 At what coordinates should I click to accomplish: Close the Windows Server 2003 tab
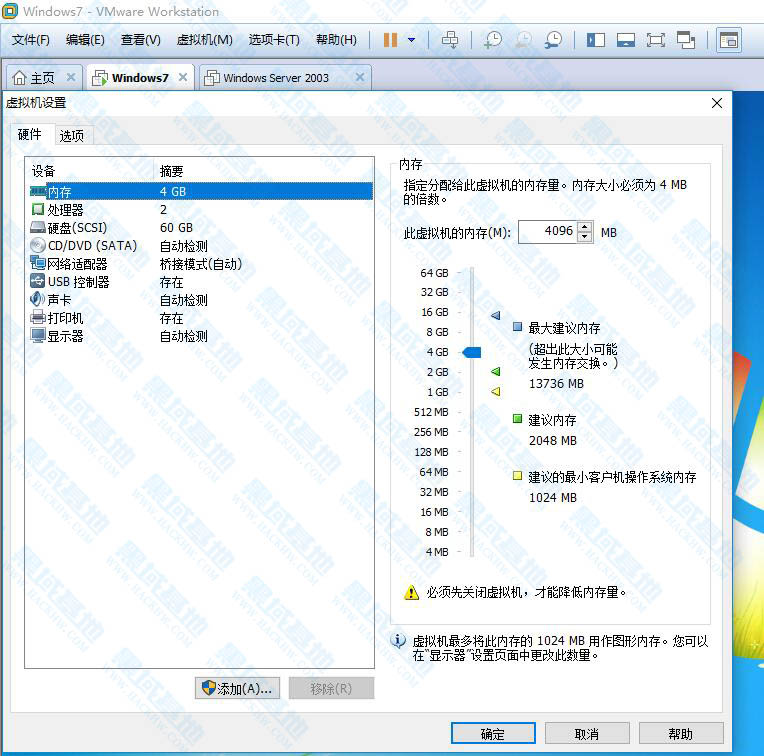coord(360,77)
